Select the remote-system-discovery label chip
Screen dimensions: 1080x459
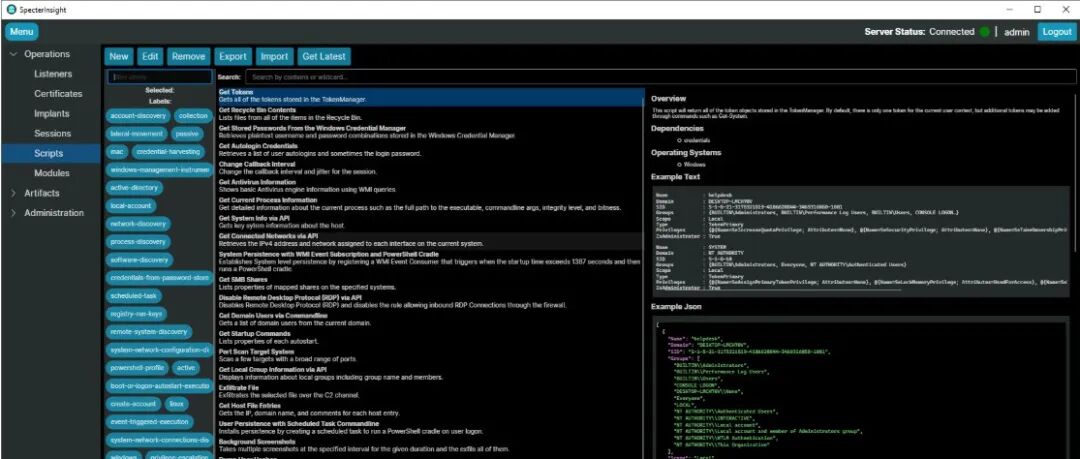coord(148,332)
